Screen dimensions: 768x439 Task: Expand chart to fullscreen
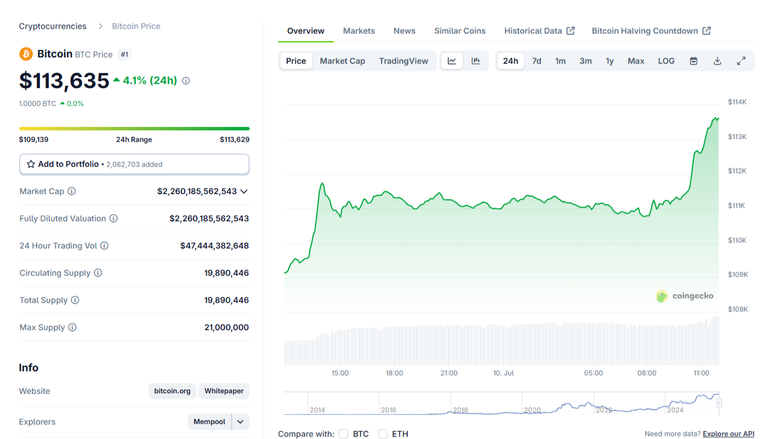(x=741, y=61)
